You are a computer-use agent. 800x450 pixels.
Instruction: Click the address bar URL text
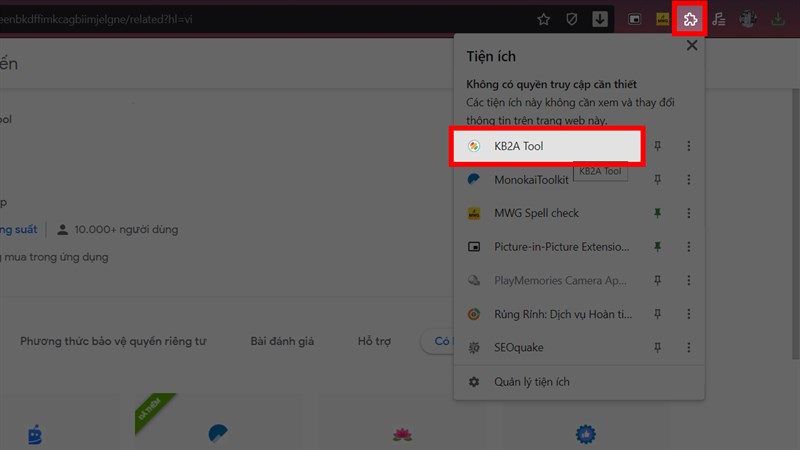96,19
